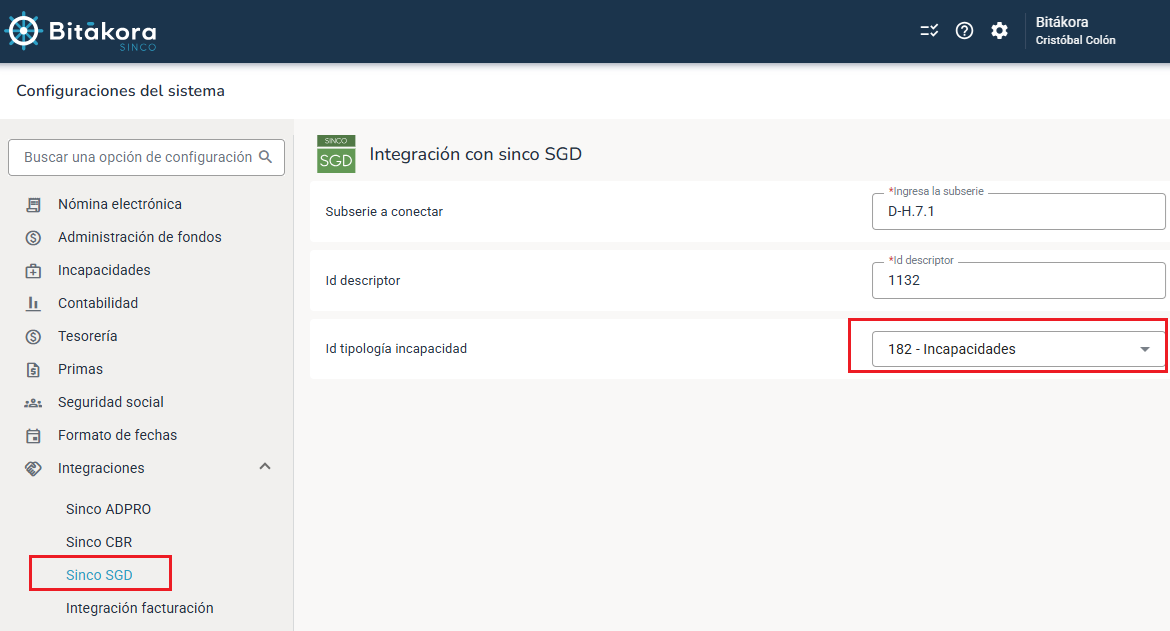Open the help question mark icon
The width and height of the screenshot is (1170, 631).
[964, 31]
